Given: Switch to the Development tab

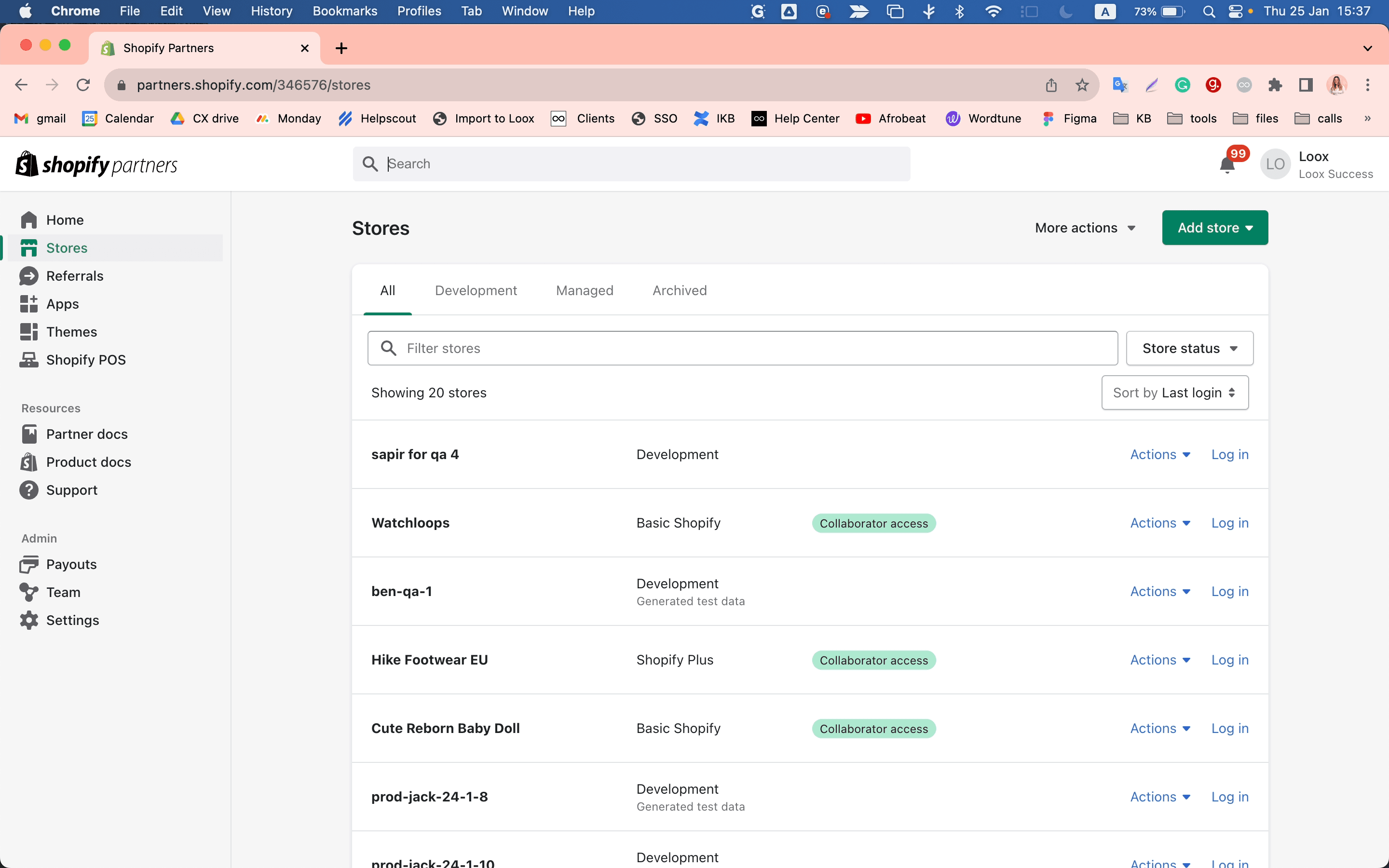Looking at the screenshot, I should tap(476, 290).
